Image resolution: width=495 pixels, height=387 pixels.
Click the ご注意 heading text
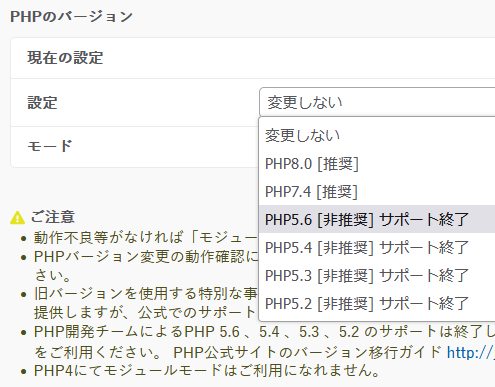click(x=53, y=217)
